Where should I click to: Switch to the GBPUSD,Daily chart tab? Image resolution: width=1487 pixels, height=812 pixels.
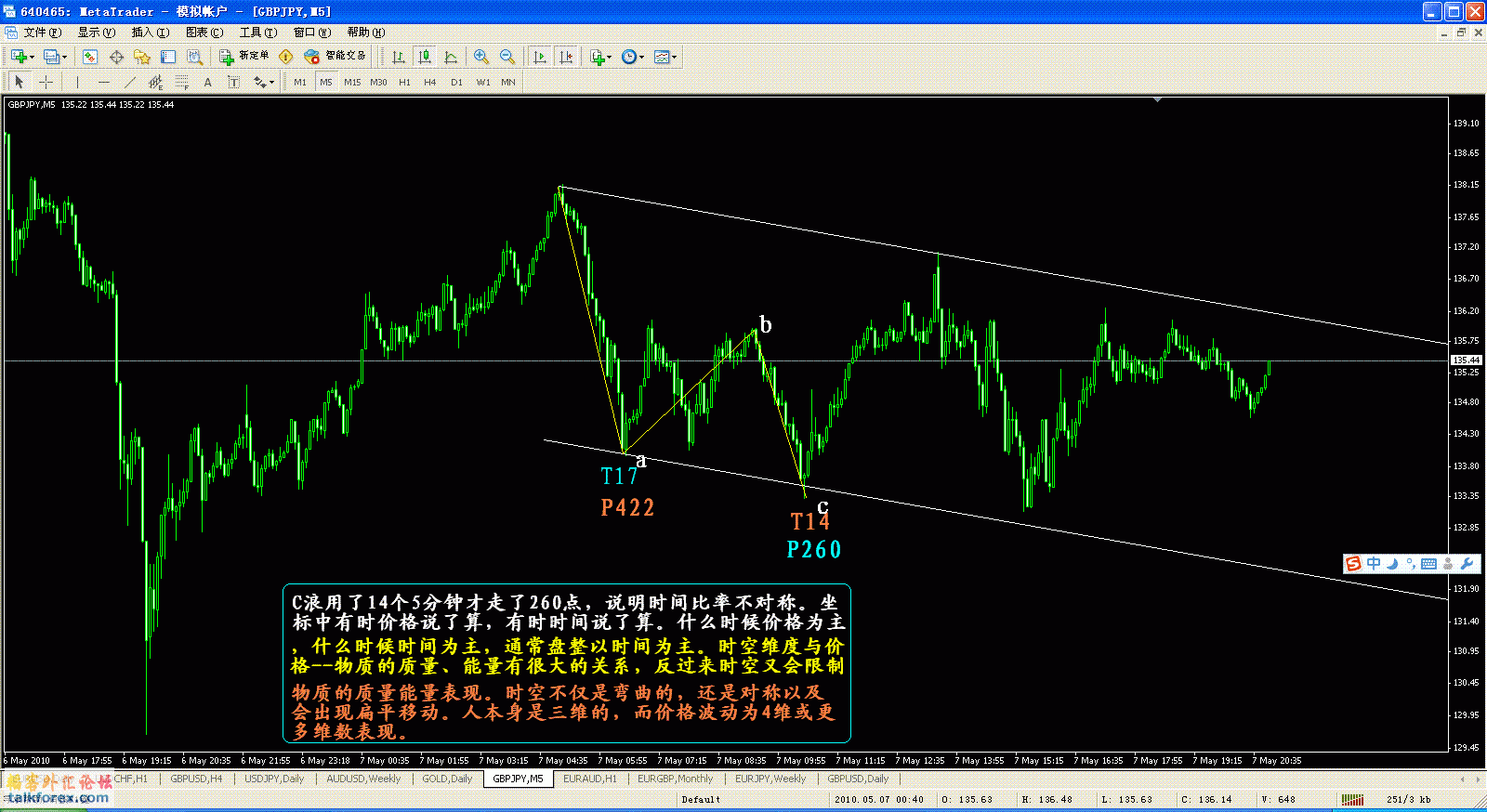click(x=858, y=779)
